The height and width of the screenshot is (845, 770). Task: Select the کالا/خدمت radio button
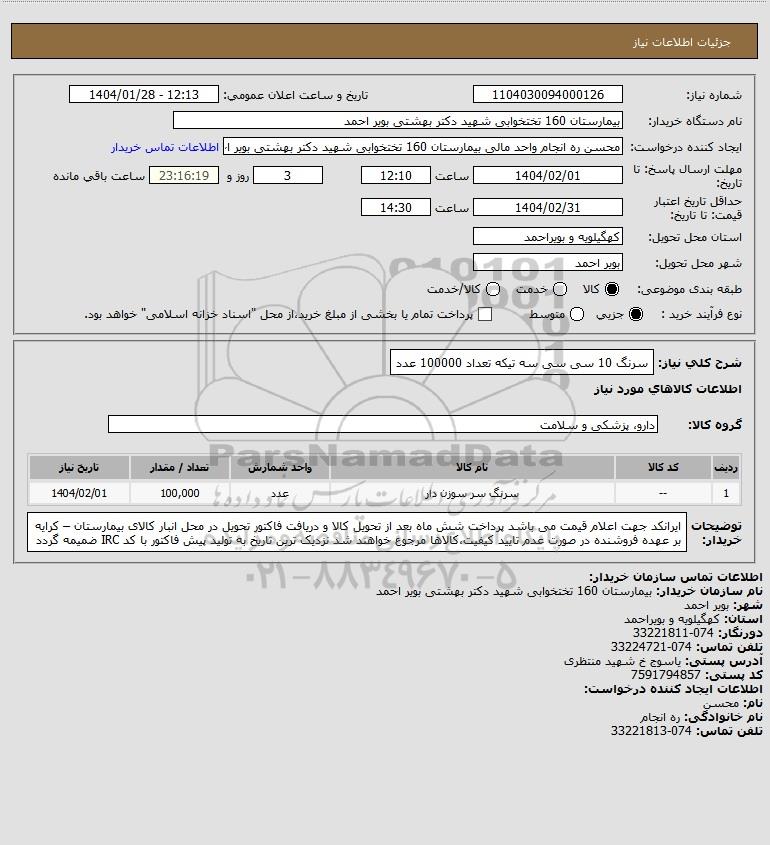pyautogui.click(x=492, y=289)
